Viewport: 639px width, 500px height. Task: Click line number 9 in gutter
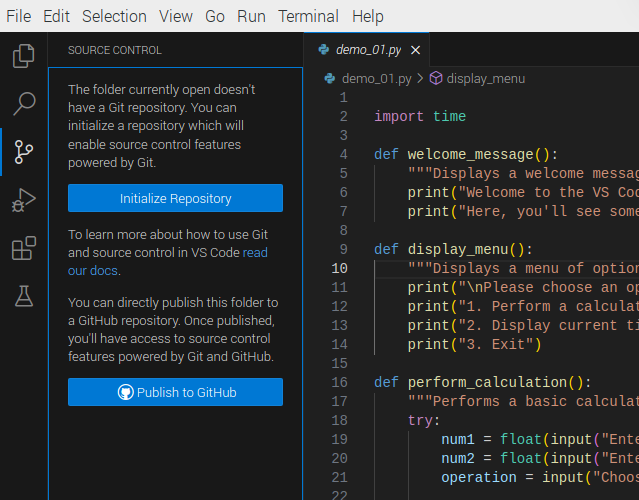pos(344,249)
